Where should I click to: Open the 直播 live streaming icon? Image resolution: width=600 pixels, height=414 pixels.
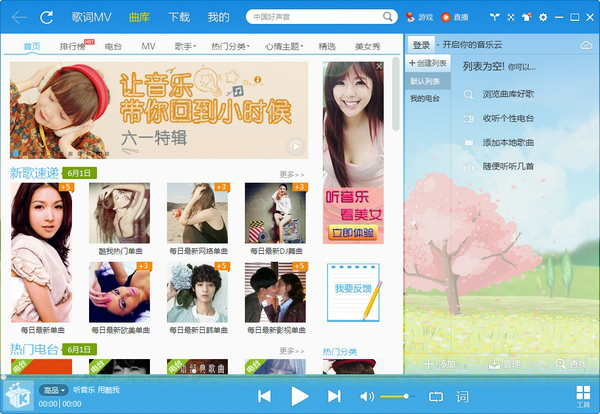point(455,17)
